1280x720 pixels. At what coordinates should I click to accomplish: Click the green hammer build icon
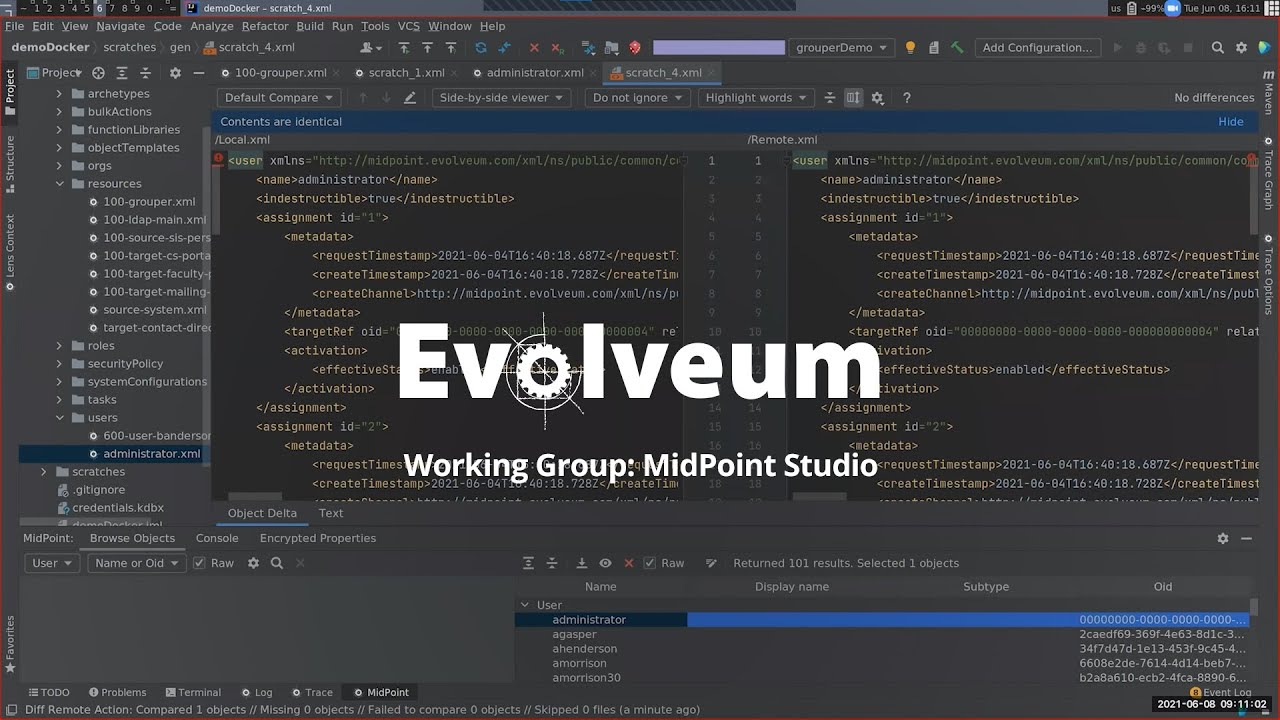point(957,47)
